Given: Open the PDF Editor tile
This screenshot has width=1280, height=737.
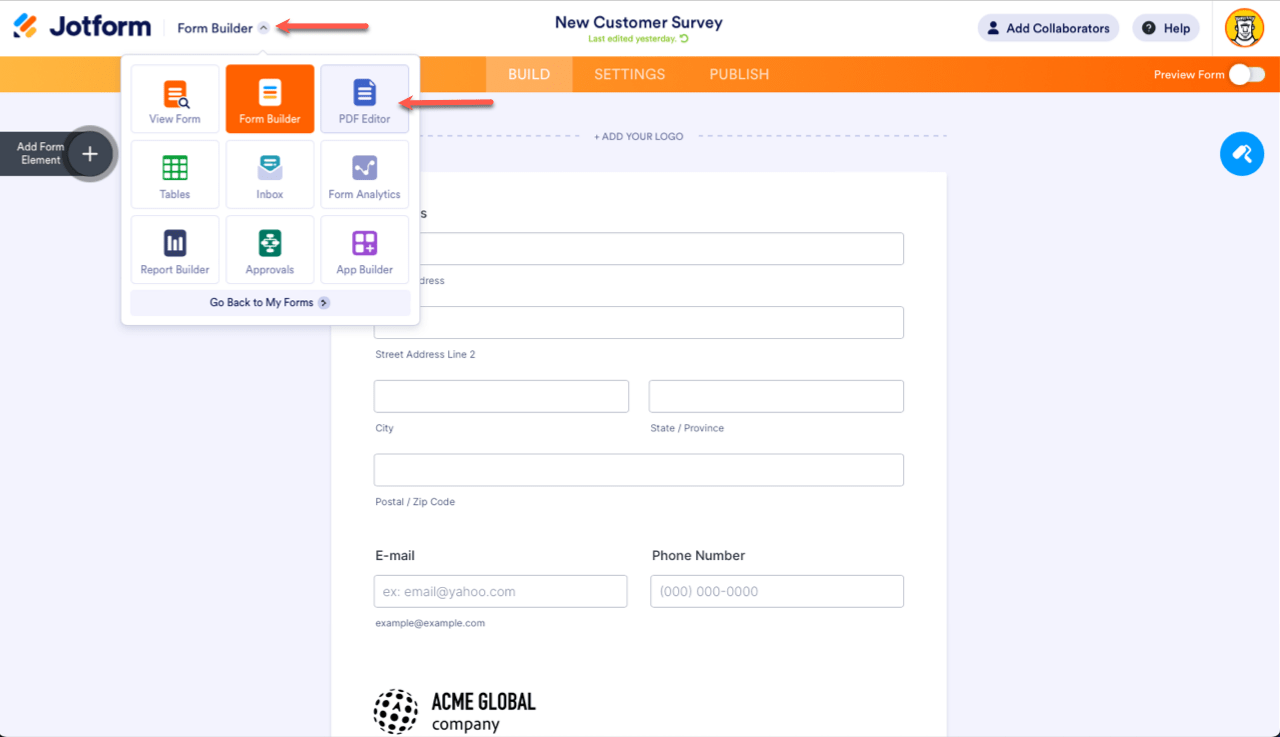Looking at the screenshot, I should pyautogui.click(x=365, y=99).
